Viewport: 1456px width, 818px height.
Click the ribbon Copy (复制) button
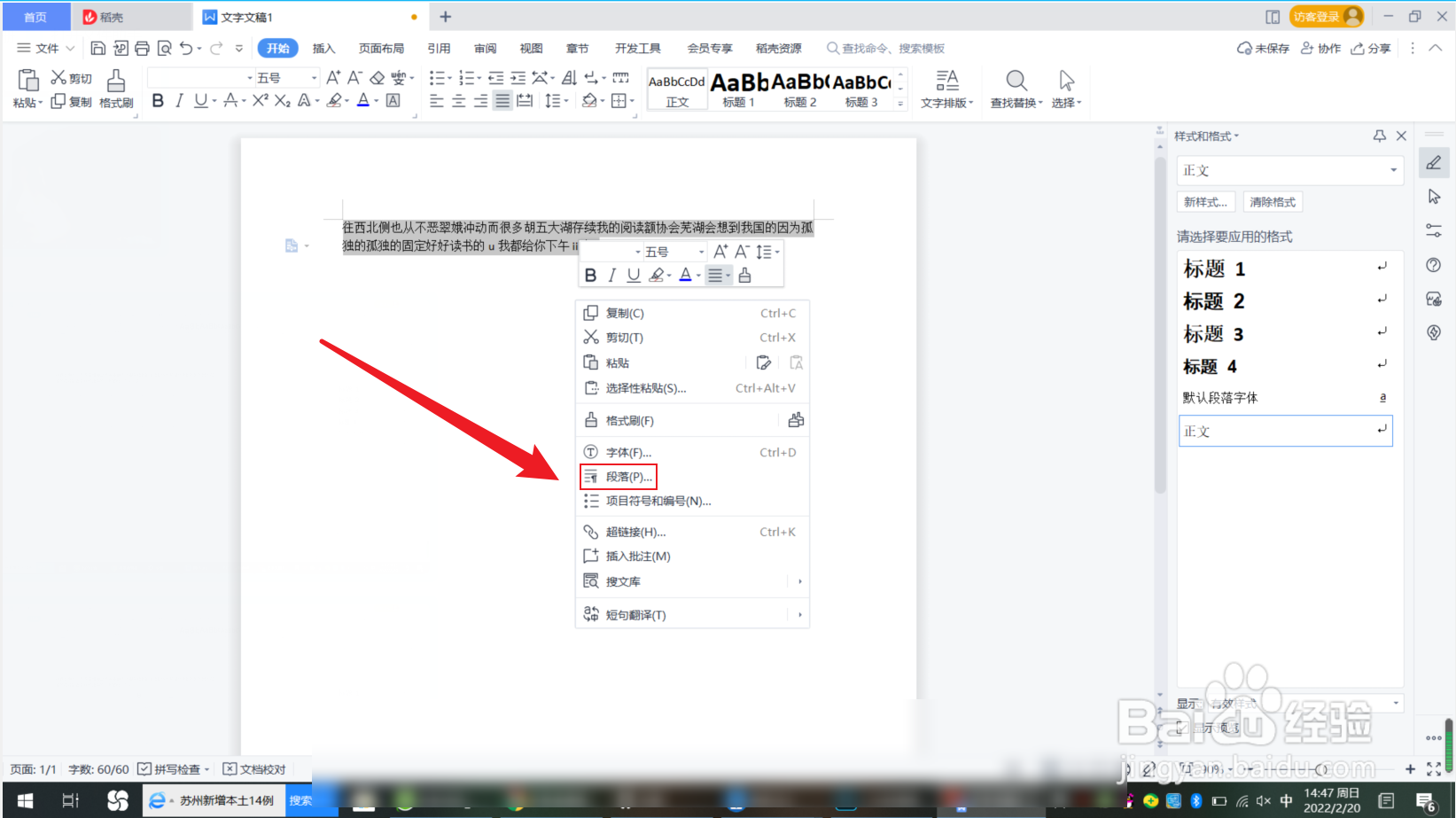click(71, 102)
